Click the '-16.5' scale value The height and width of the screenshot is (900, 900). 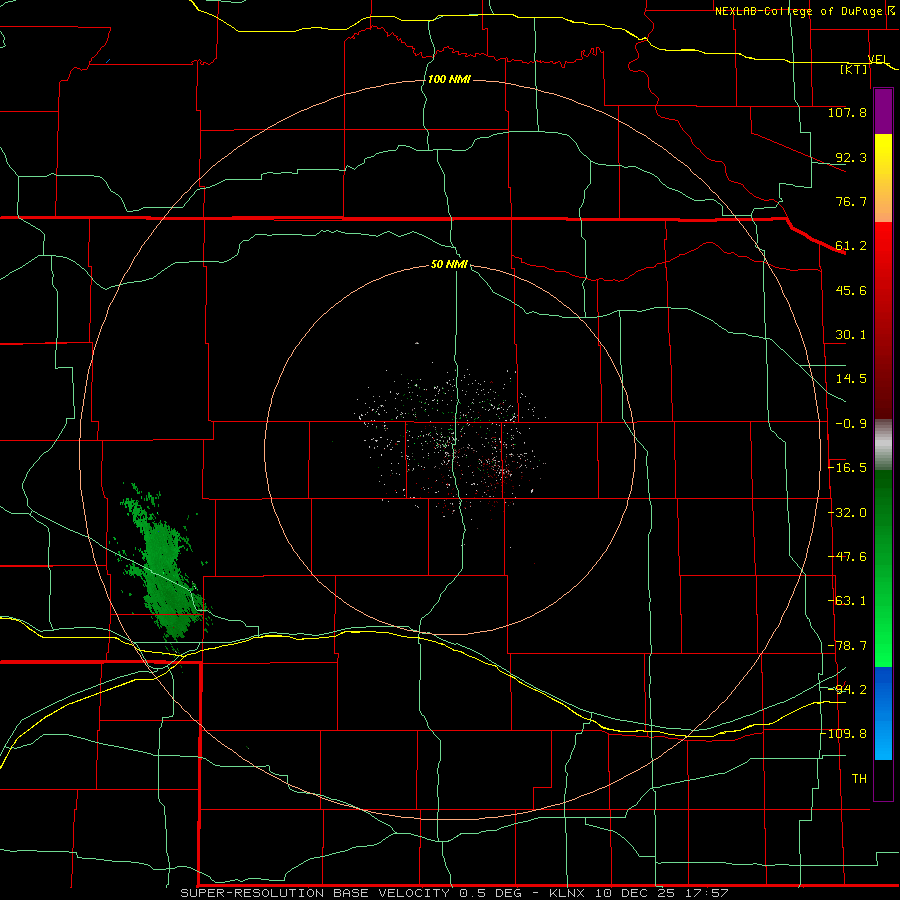point(847,468)
